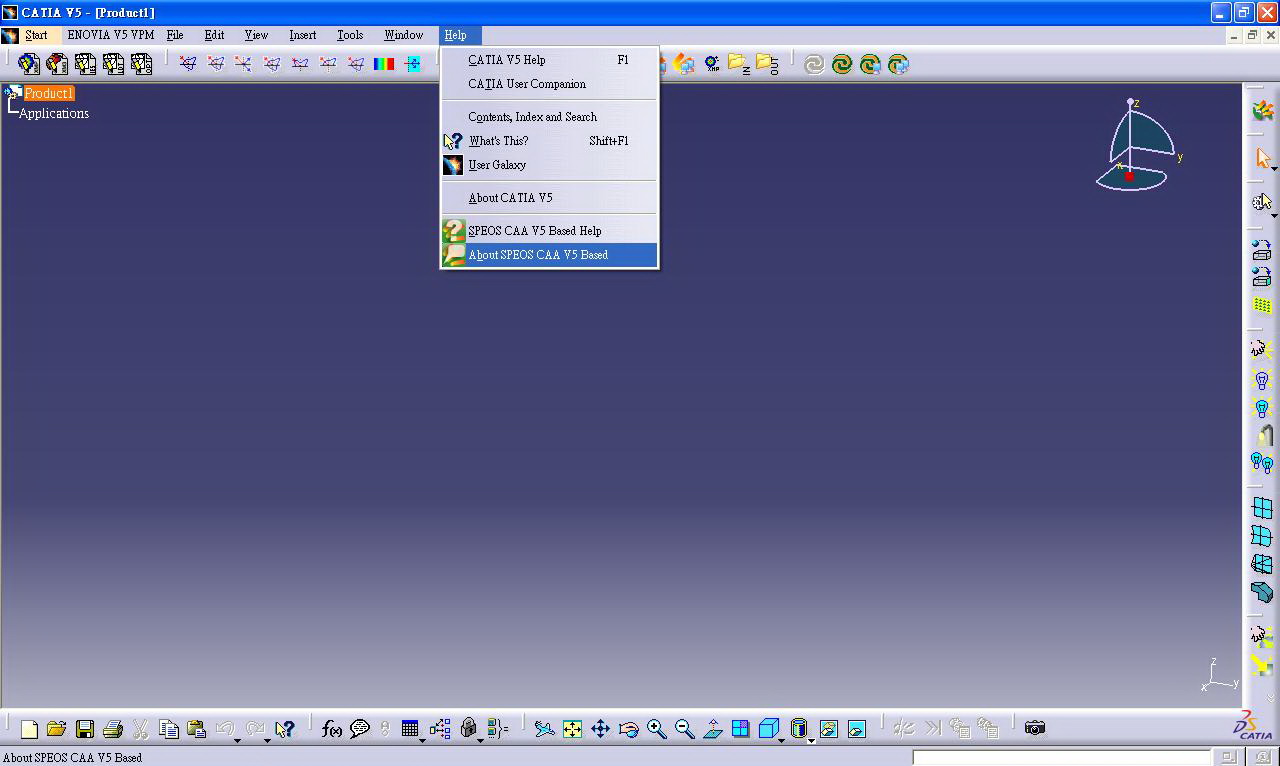Save the document with floppy icon

click(x=85, y=729)
